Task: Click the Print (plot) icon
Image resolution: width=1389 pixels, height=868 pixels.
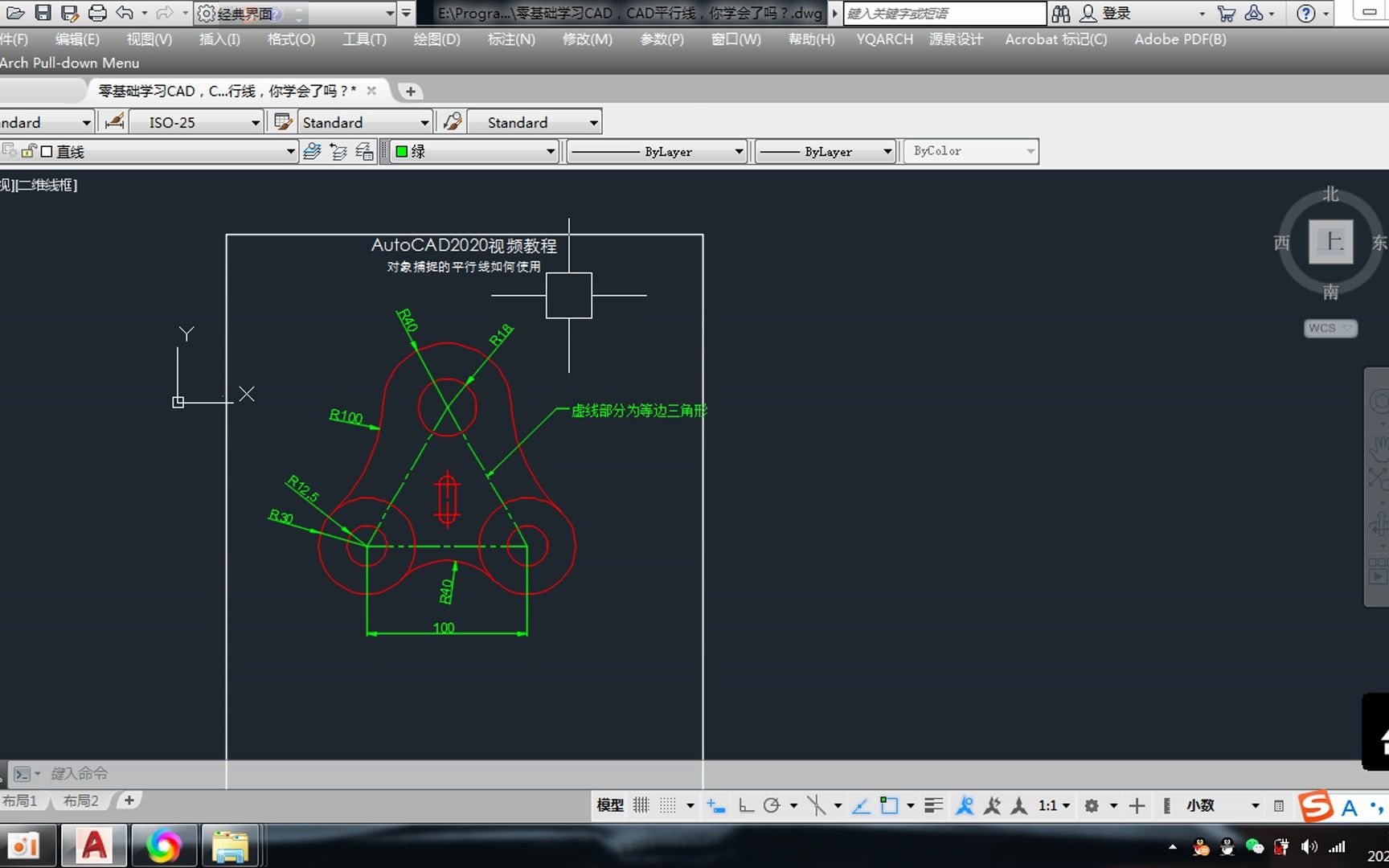Action: click(x=97, y=13)
